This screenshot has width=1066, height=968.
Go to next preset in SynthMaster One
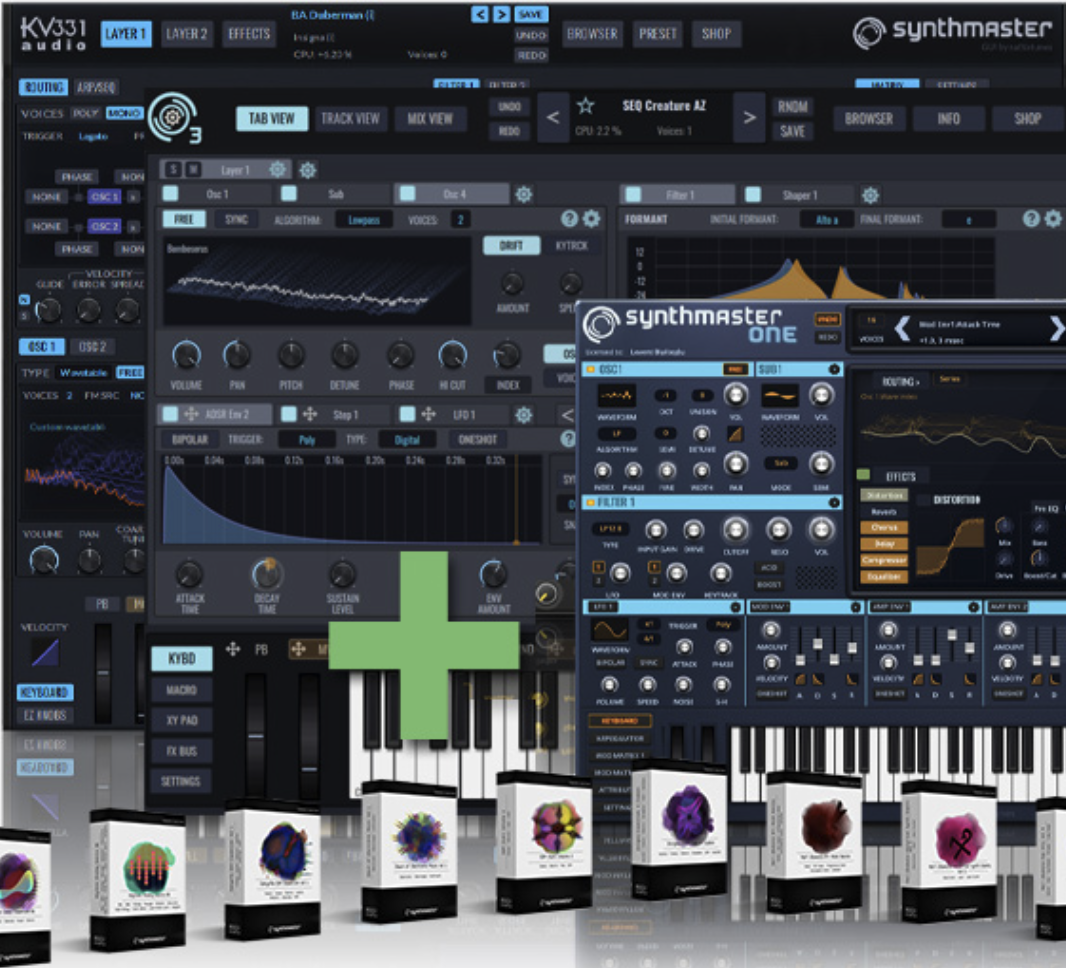tap(1056, 329)
